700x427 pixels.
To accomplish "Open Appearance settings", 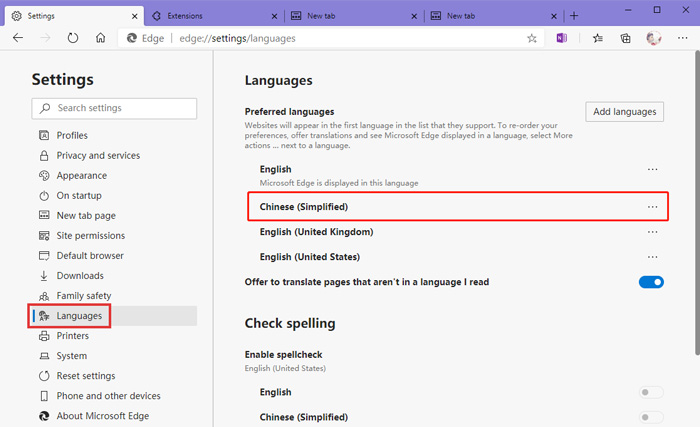I will click(x=82, y=176).
